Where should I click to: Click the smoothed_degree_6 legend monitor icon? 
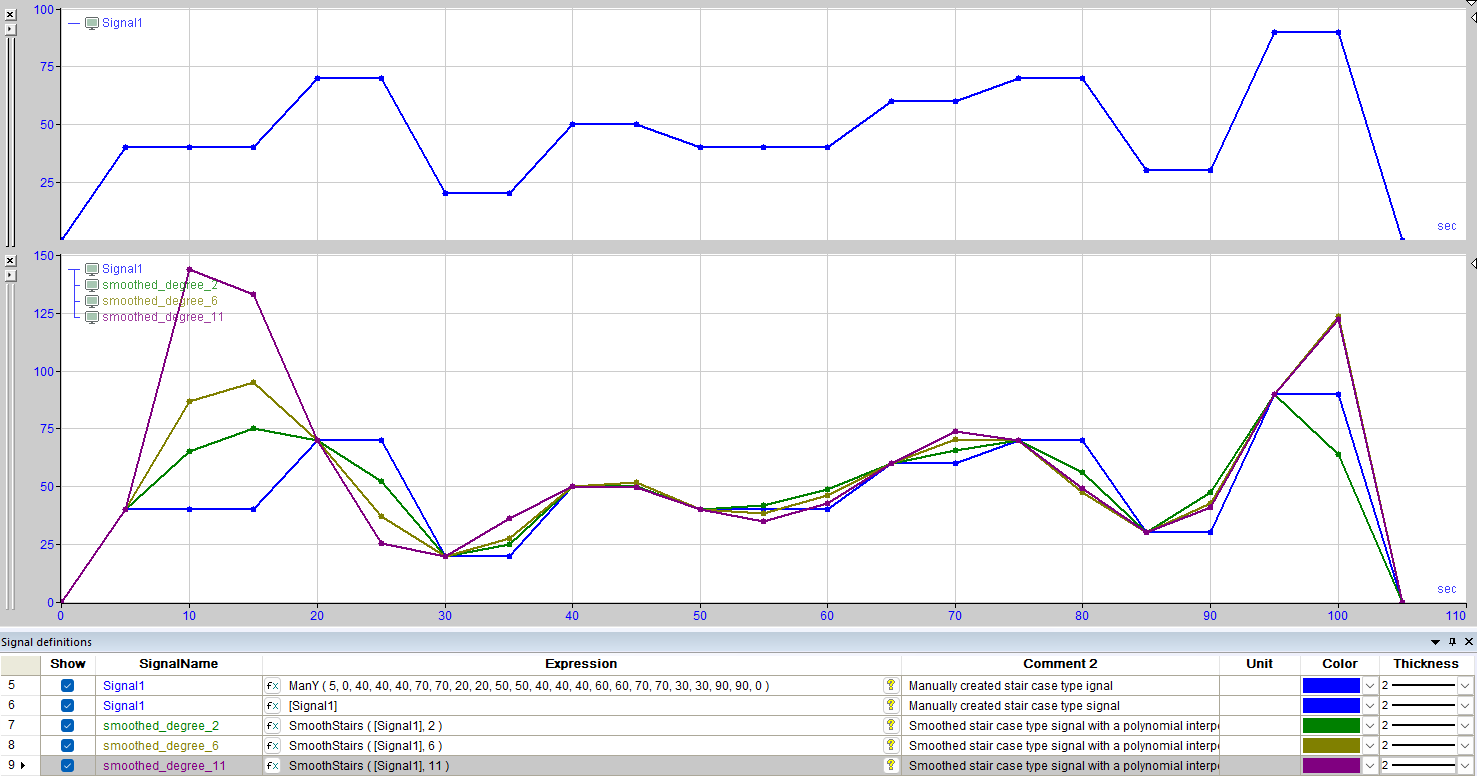92,301
